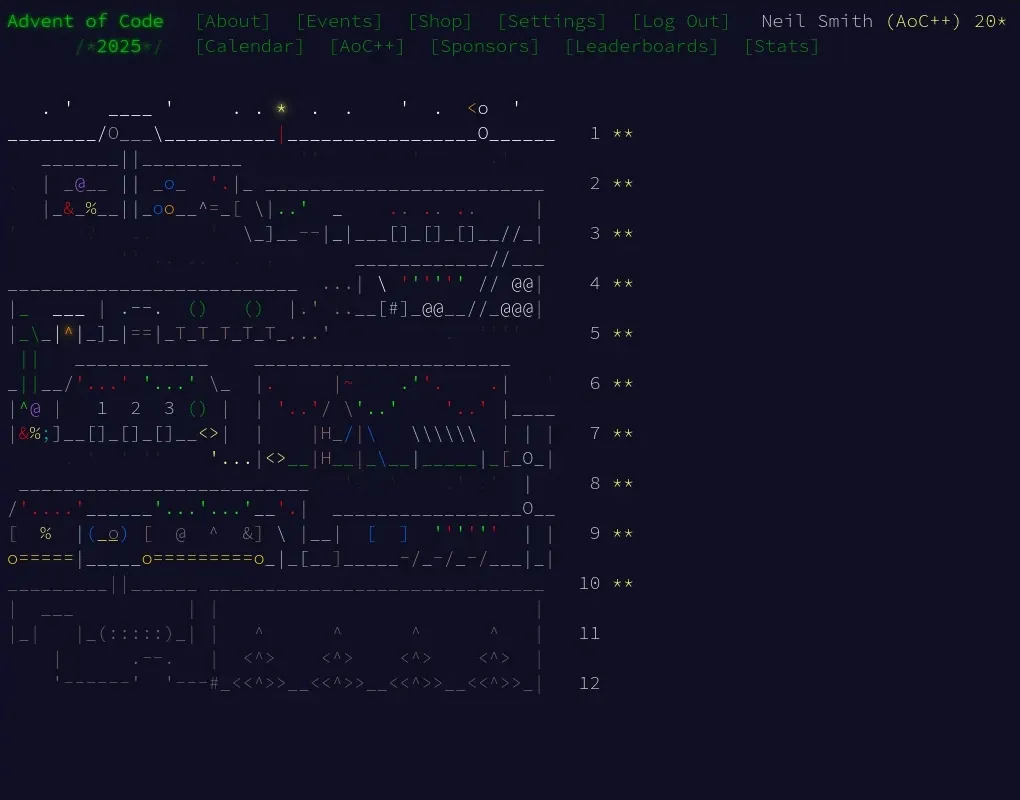1020x800 pixels.
Task: Open the Day 12 puzzle
Action: (589, 683)
